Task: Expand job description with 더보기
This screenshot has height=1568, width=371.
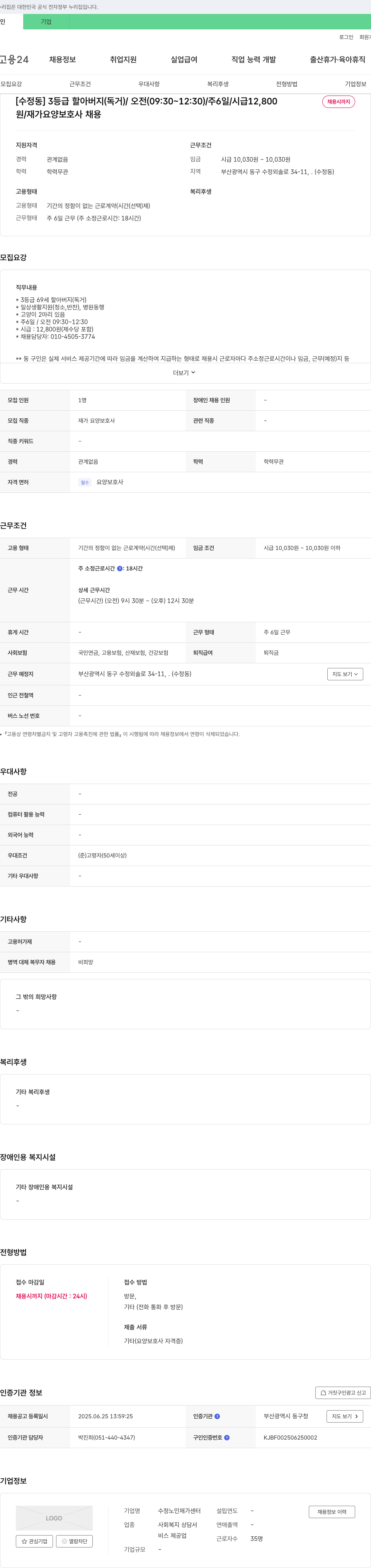Action: coord(184,372)
